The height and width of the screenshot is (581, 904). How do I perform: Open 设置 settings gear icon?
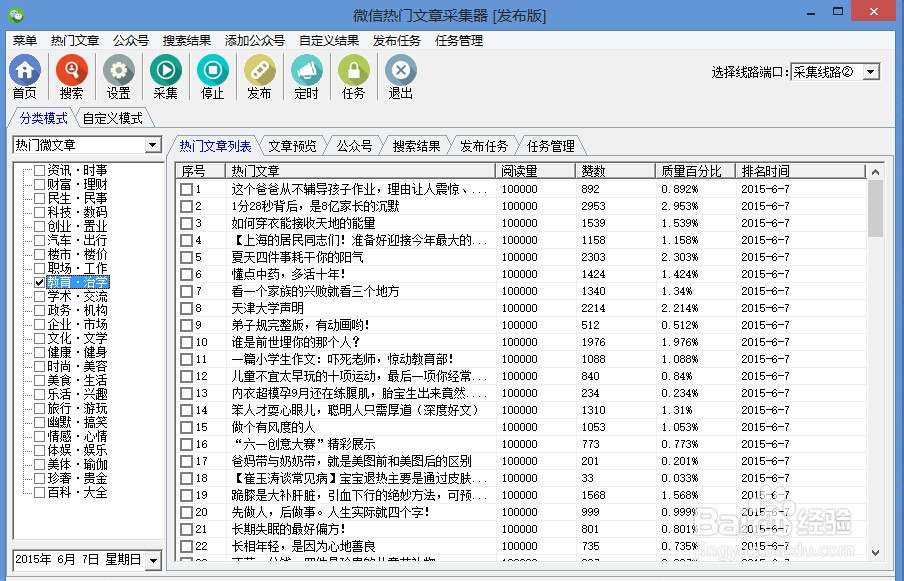click(x=118, y=70)
